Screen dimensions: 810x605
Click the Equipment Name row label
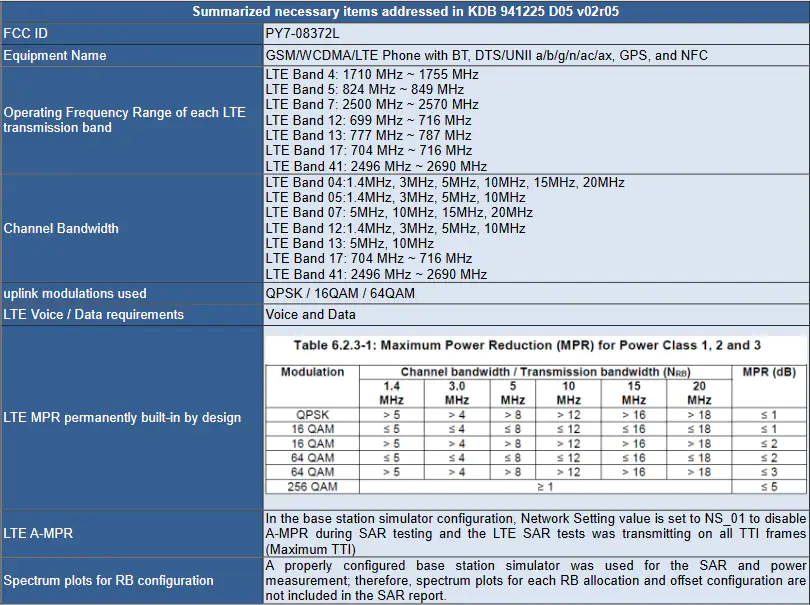[x=55, y=55]
